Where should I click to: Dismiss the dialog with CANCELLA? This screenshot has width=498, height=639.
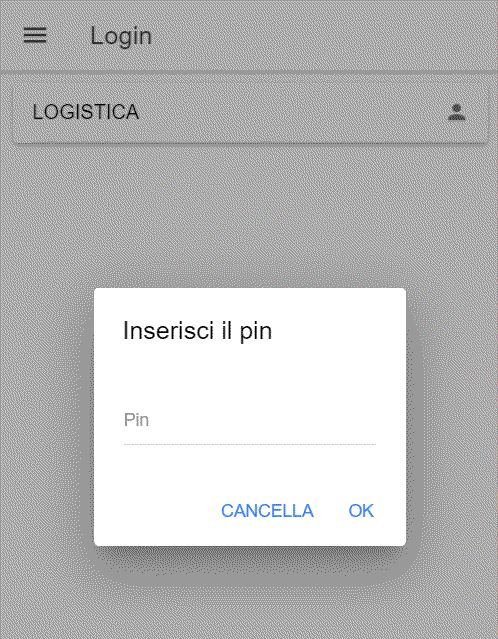coord(267,511)
